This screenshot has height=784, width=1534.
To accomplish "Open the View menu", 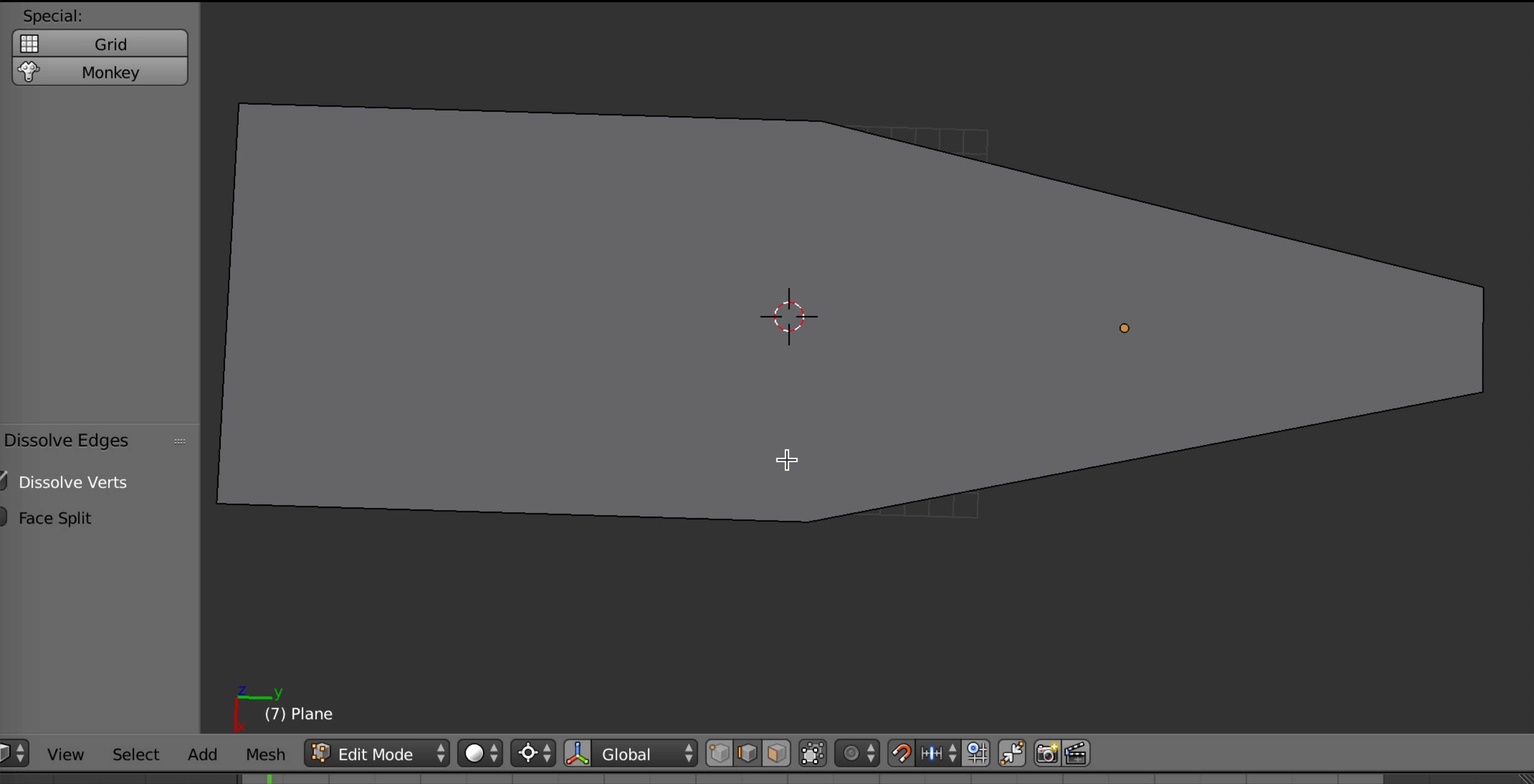I will point(65,754).
